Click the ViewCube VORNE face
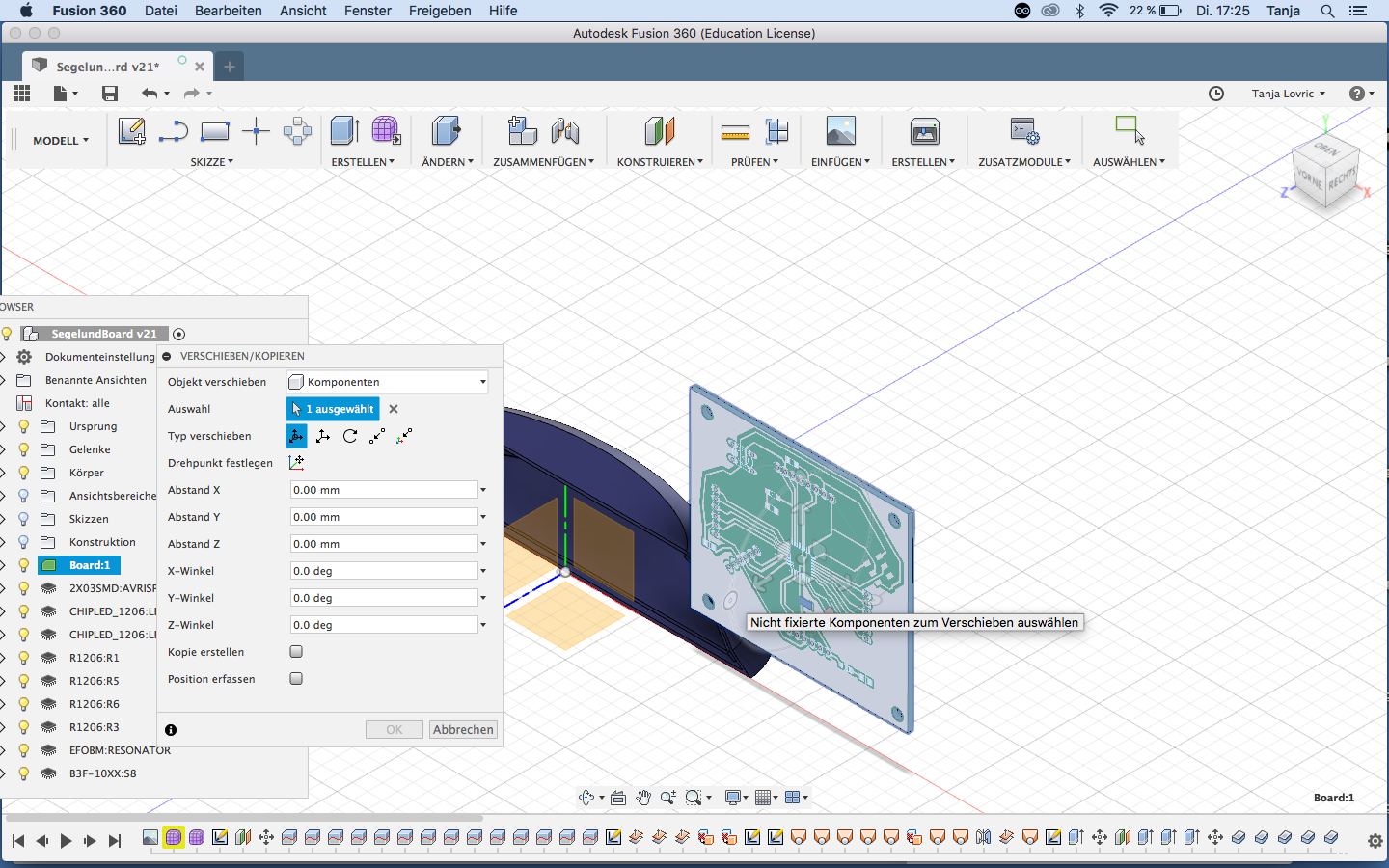The height and width of the screenshot is (868, 1389). [x=1310, y=179]
